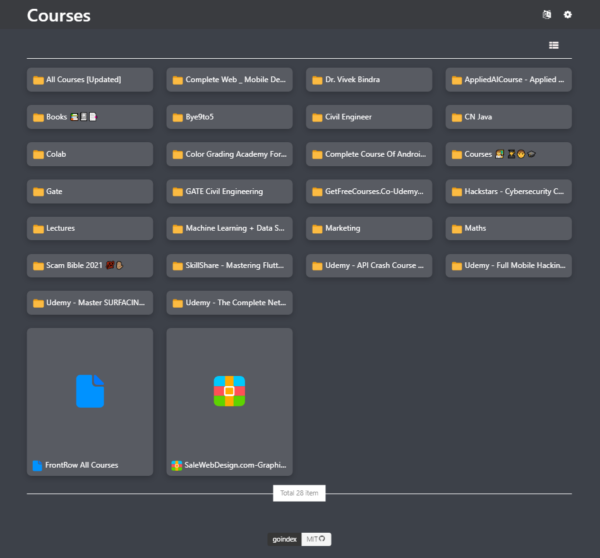Viewport: 600px width, 558px height.
Task: Open the GetFreeCourses.Co-Udemy folder
Action: click(x=369, y=191)
